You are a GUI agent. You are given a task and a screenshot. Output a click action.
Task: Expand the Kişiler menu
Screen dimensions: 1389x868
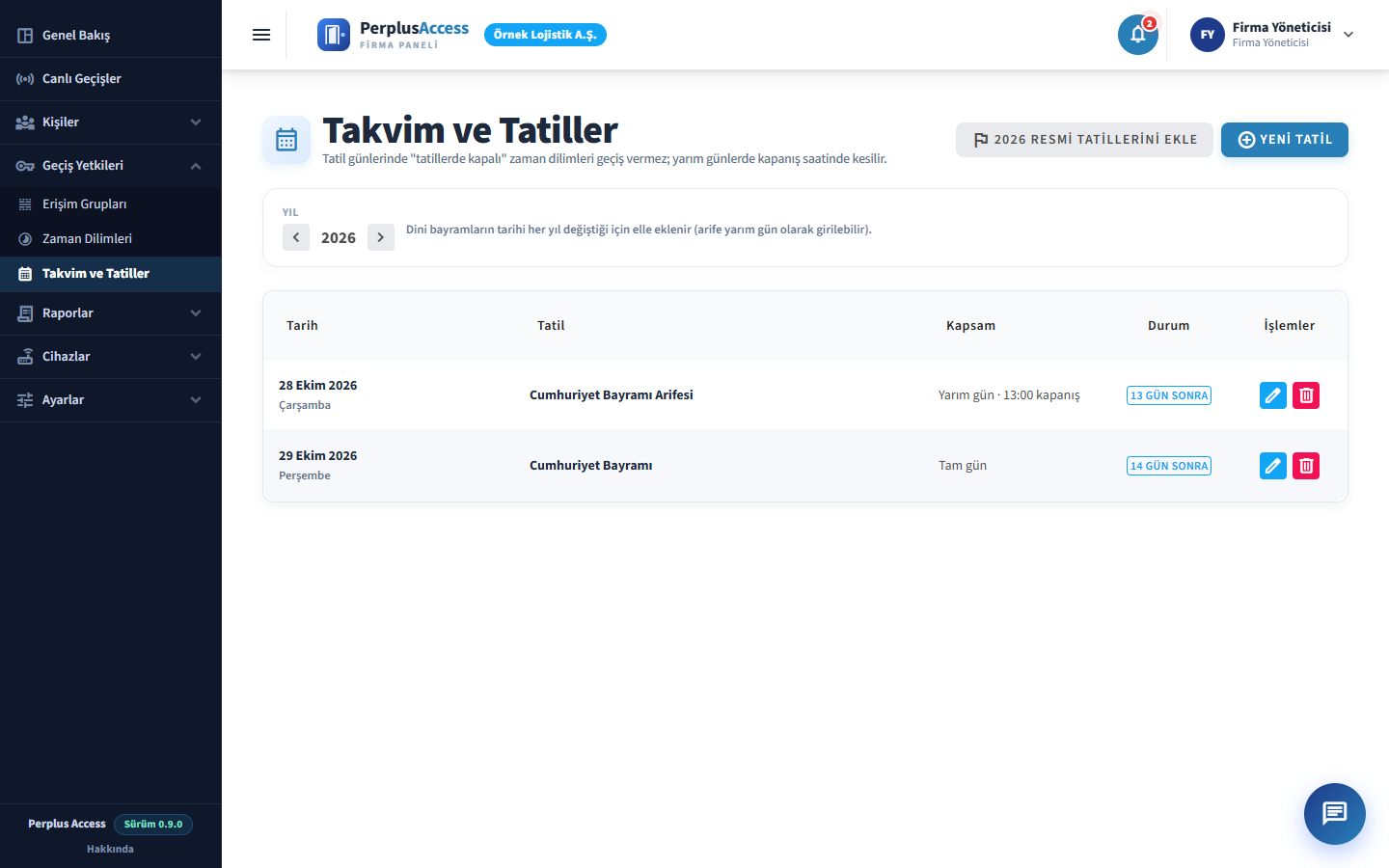[x=111, y=122]
